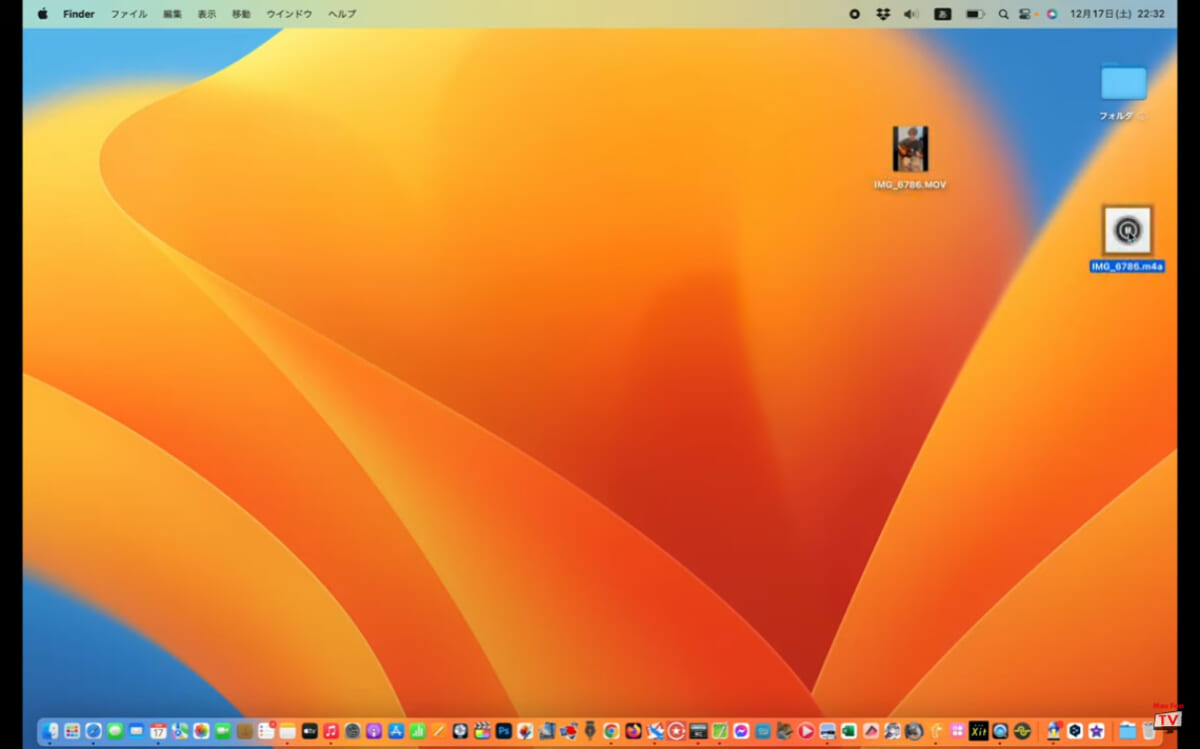Open the volume control in menu bar
The height and width of the screenshot is (749, 1200).
[911, 14]
